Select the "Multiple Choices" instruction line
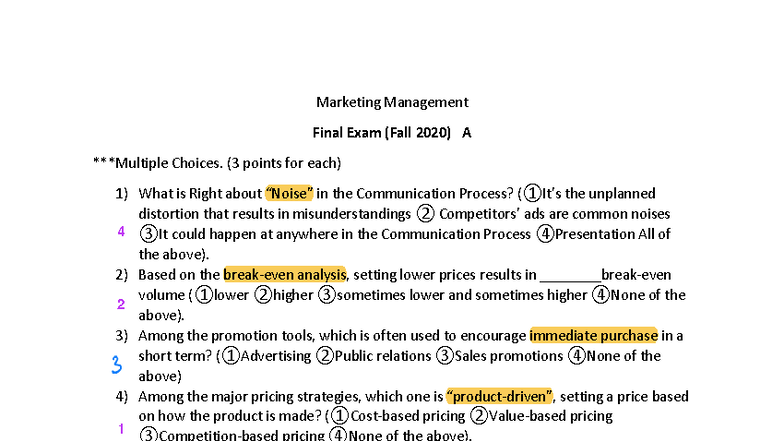This screenshot has height=441, width=784. point(217,162)
